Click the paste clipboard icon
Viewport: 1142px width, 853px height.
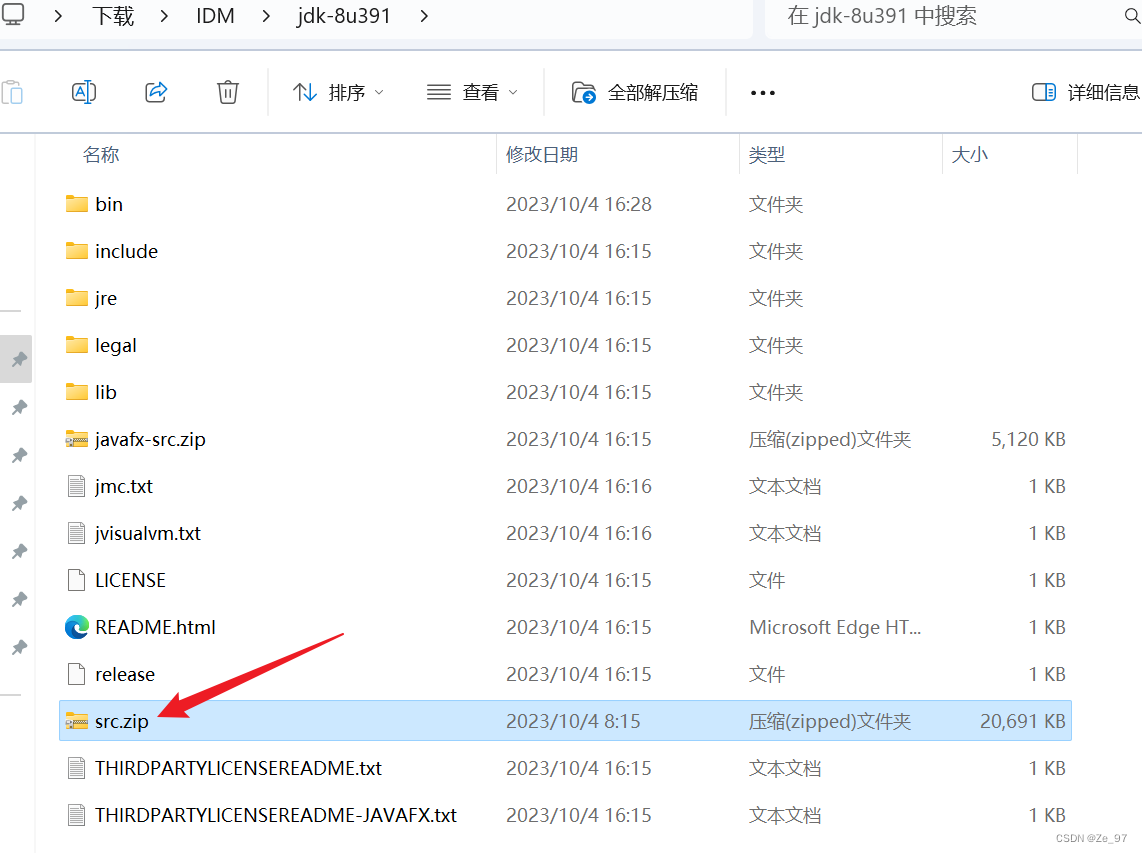coord(12,93)
